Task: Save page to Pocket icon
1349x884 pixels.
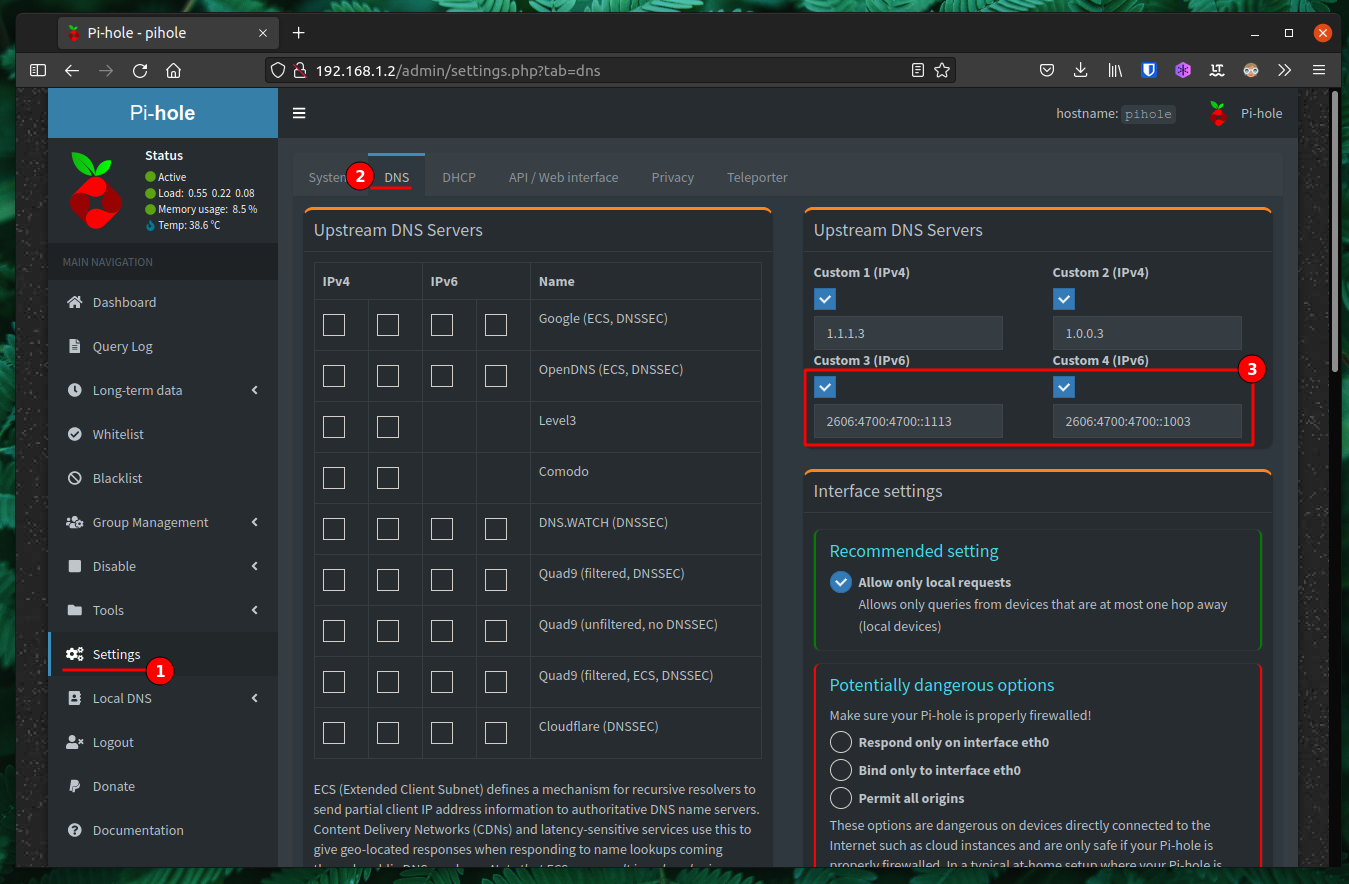Action: [x=1047, y=71]
